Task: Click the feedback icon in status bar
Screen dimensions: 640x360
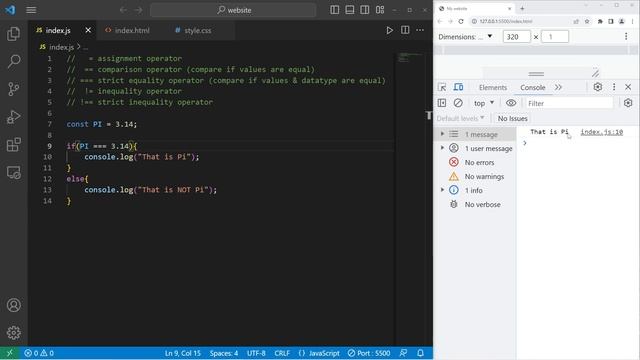Action: point(403,353)
